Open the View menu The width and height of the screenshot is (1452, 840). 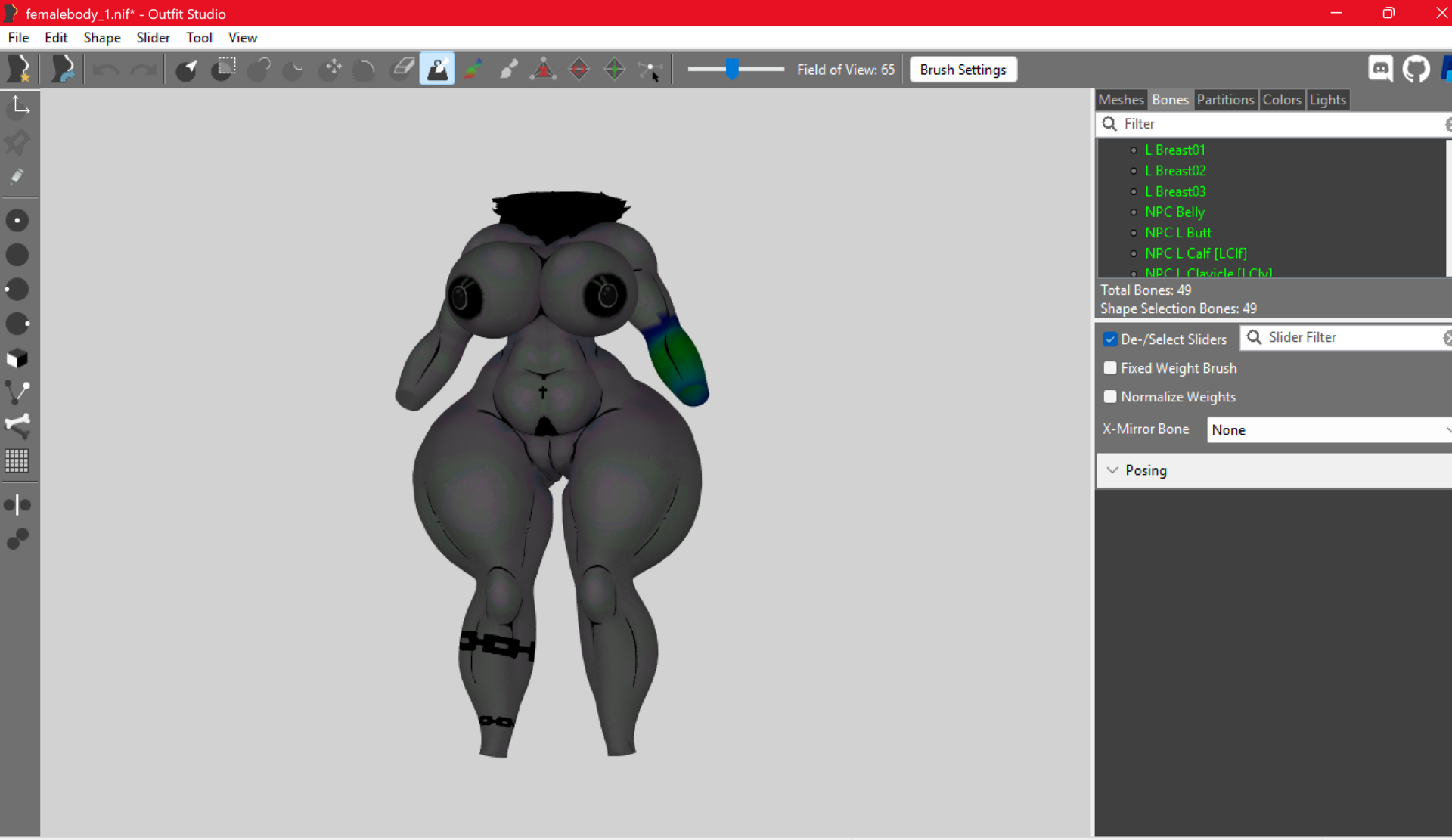pyautogui.click(x=243, y=38)
